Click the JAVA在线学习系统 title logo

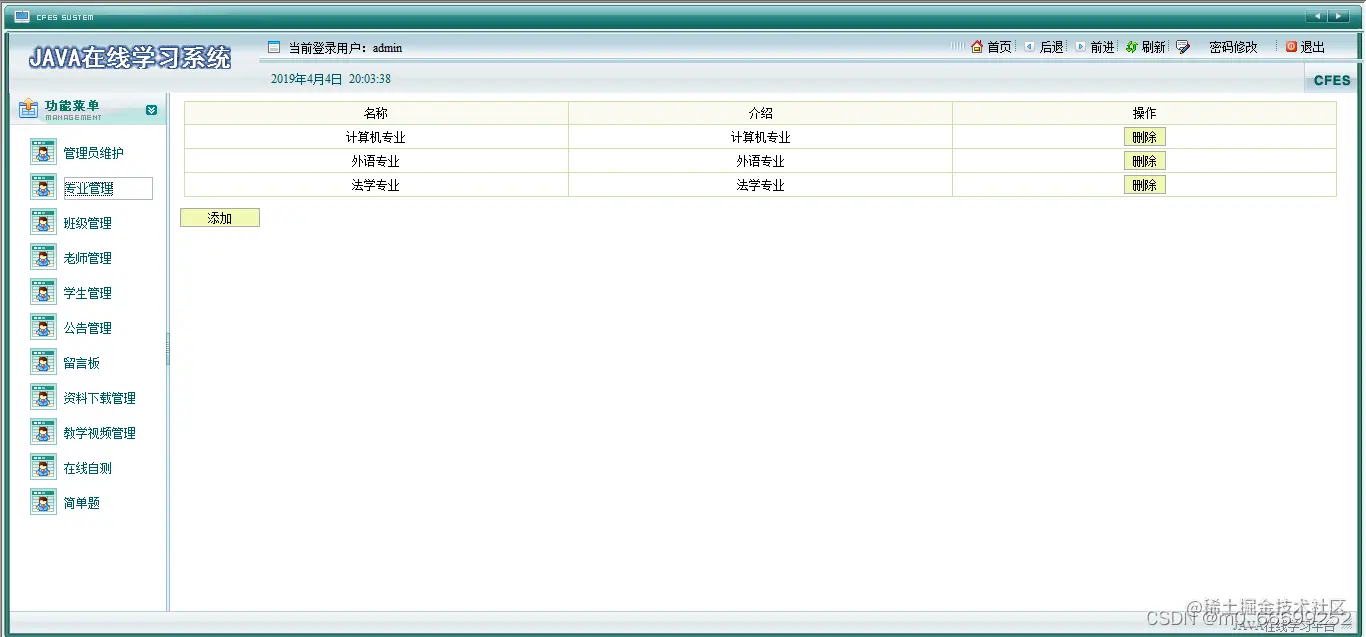pos(130,58)
